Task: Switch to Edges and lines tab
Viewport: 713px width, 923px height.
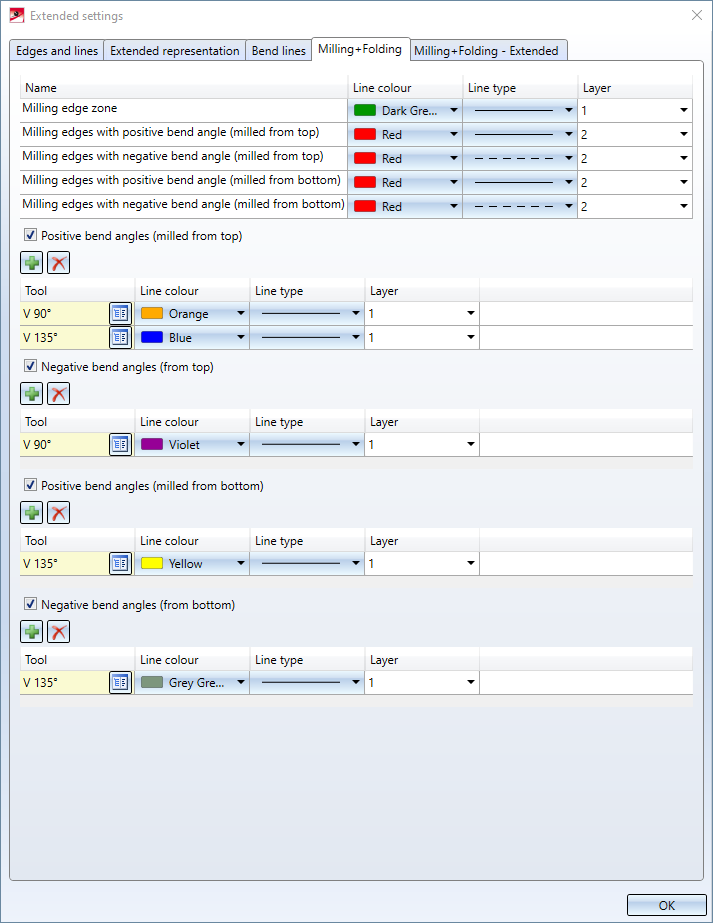Action: click(x=57, y=51)
